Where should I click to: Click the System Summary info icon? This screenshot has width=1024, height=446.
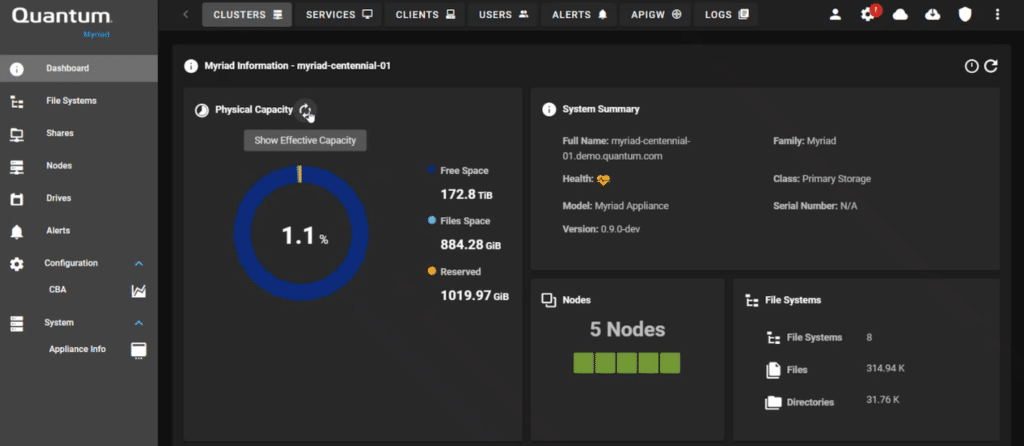coord(549,110)
